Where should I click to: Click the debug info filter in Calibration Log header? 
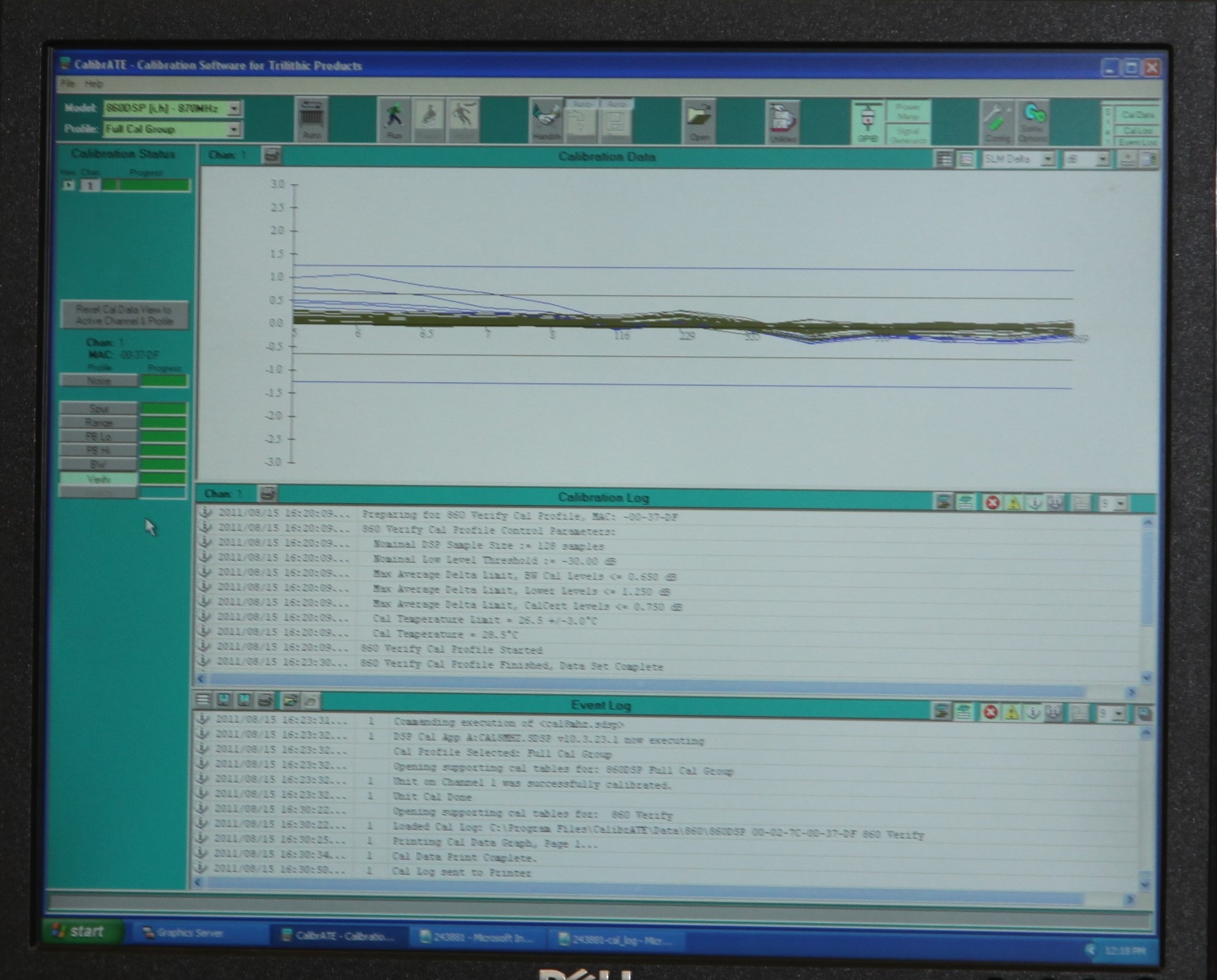tap(1056, 503)
